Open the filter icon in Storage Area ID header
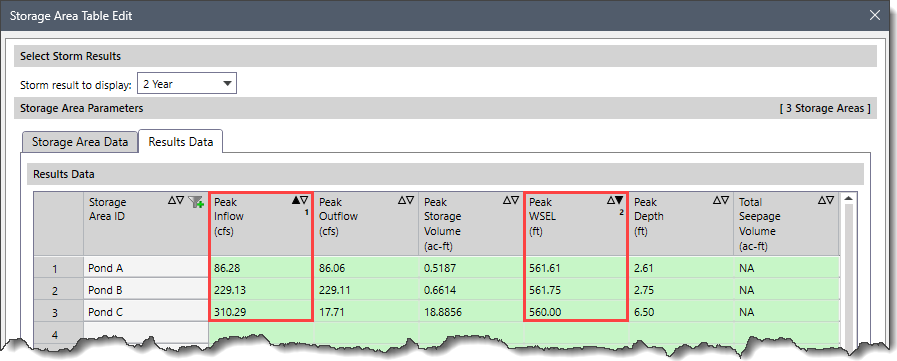 point(196,201)
